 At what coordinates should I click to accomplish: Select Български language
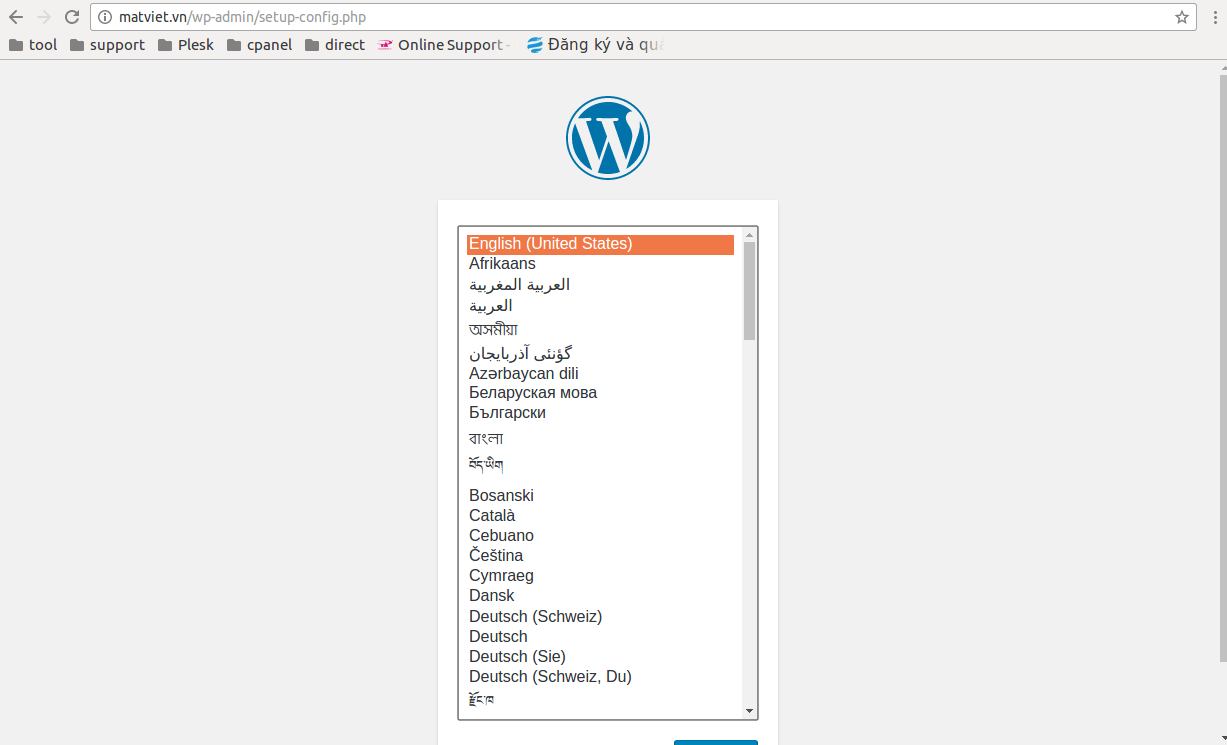[x=600, y=413]
